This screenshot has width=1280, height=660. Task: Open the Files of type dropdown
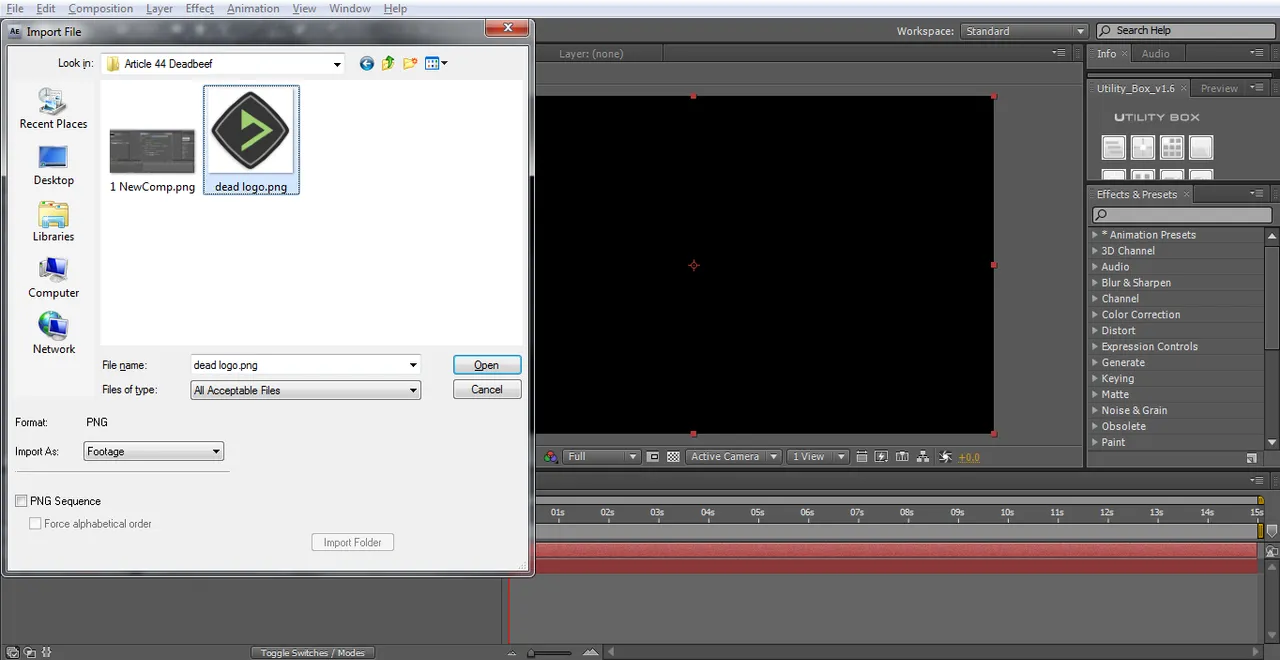[x=305, y=390]
